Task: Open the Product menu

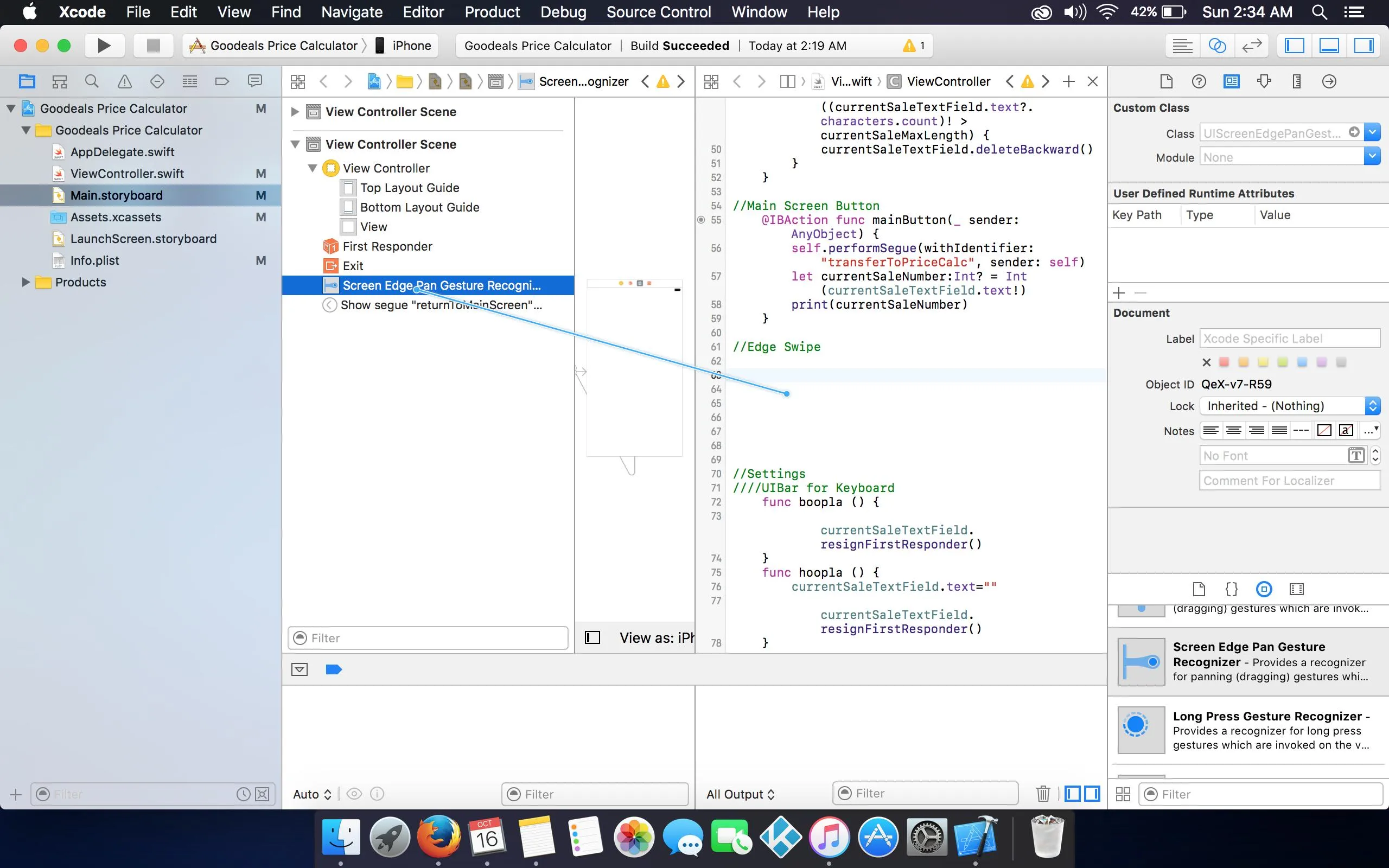Action: point(492,12)
